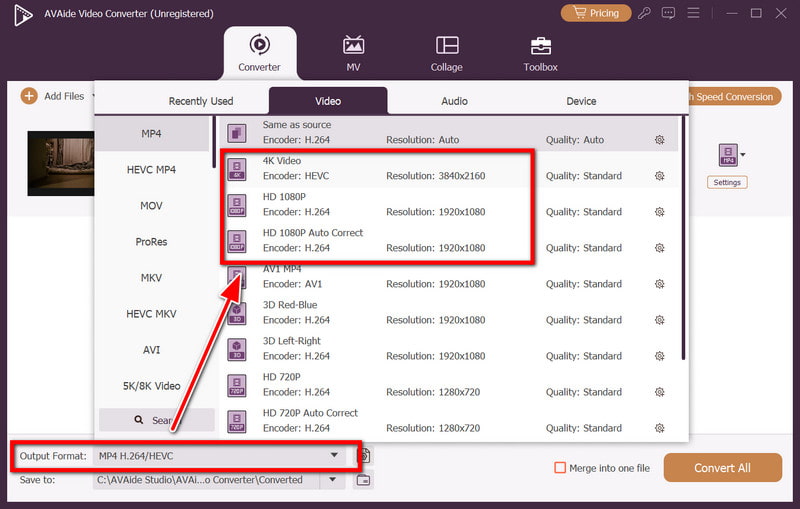Choose ProRes format
This screenshot has width=800, height=509.
pyautogui.click(x=152, y=242)
